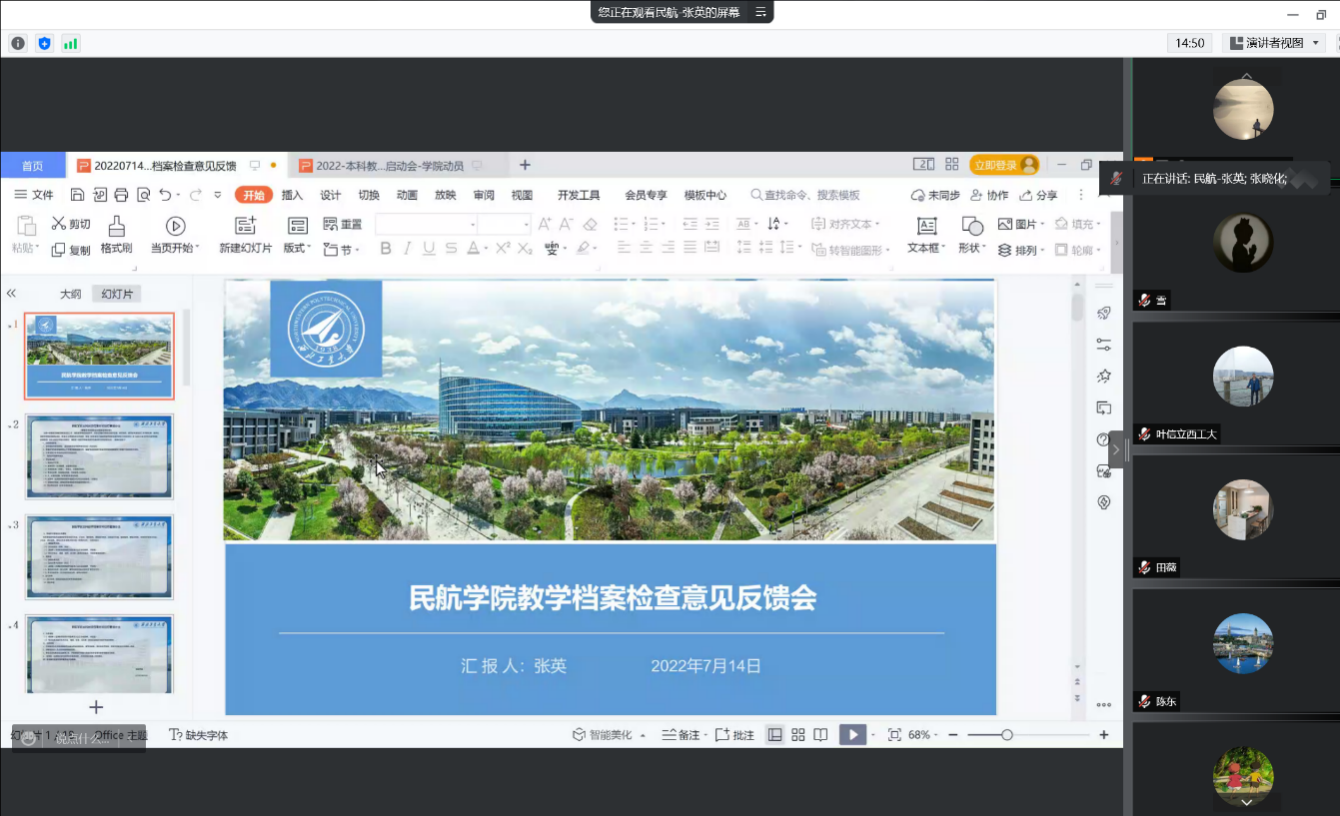Click the 分享 share button
Screen dimensions: 1340x816
(x=1038, y=195)
